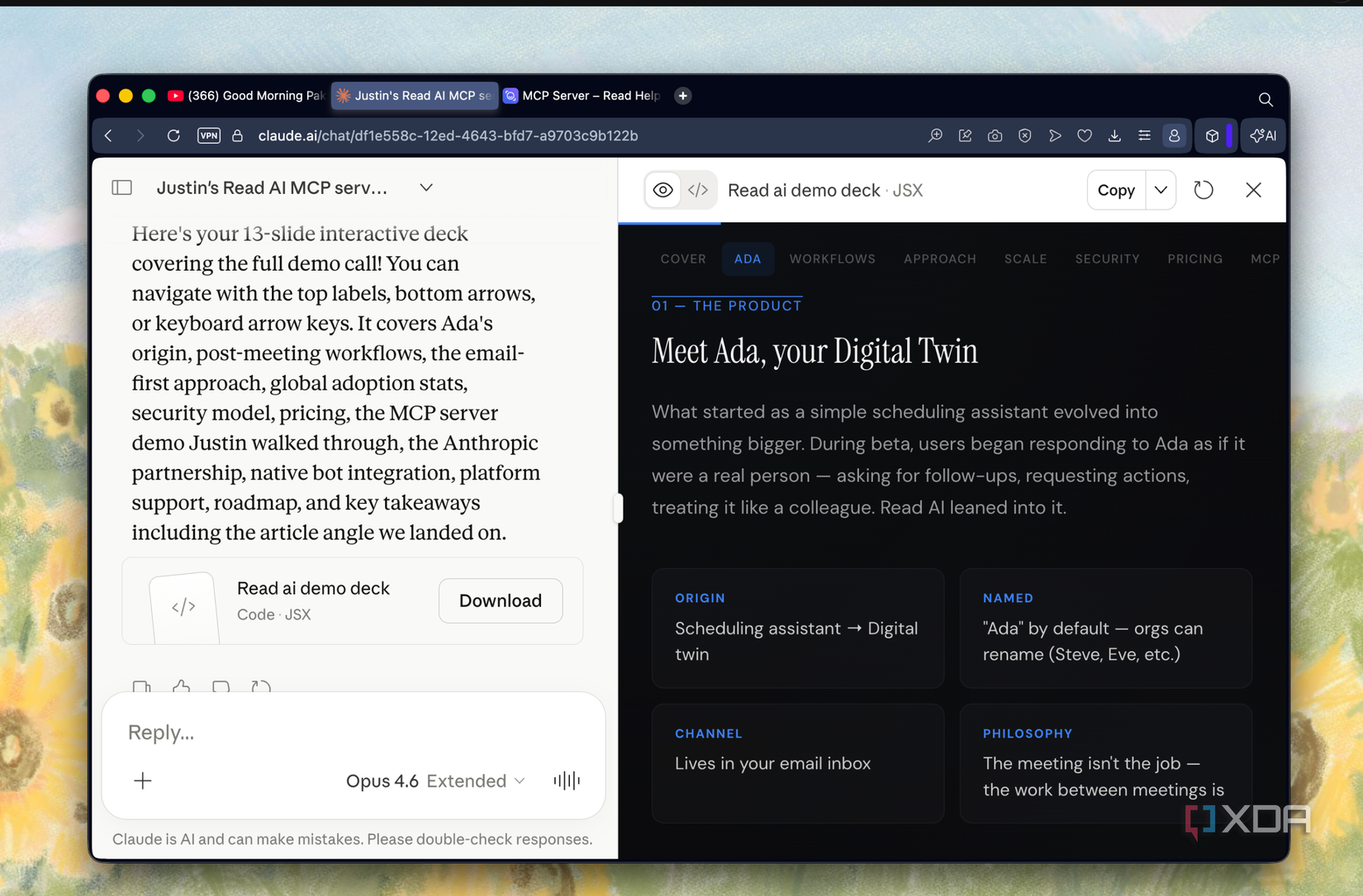Close the artifact panel
The width and height of the screenshot is (1363, 896).
tap(1253, 190)
